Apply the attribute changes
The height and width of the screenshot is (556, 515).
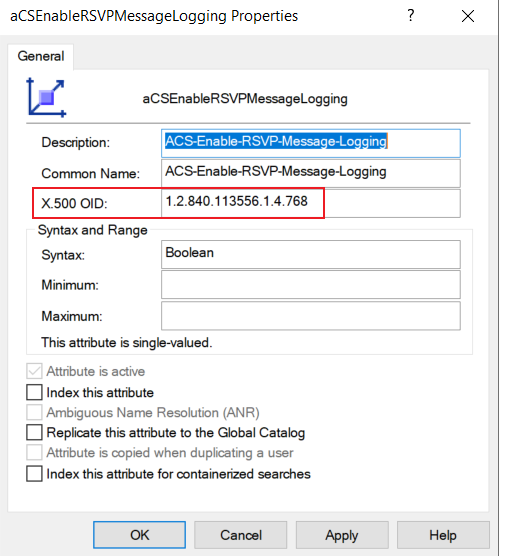pyautogui.click(x=342, y=535)
